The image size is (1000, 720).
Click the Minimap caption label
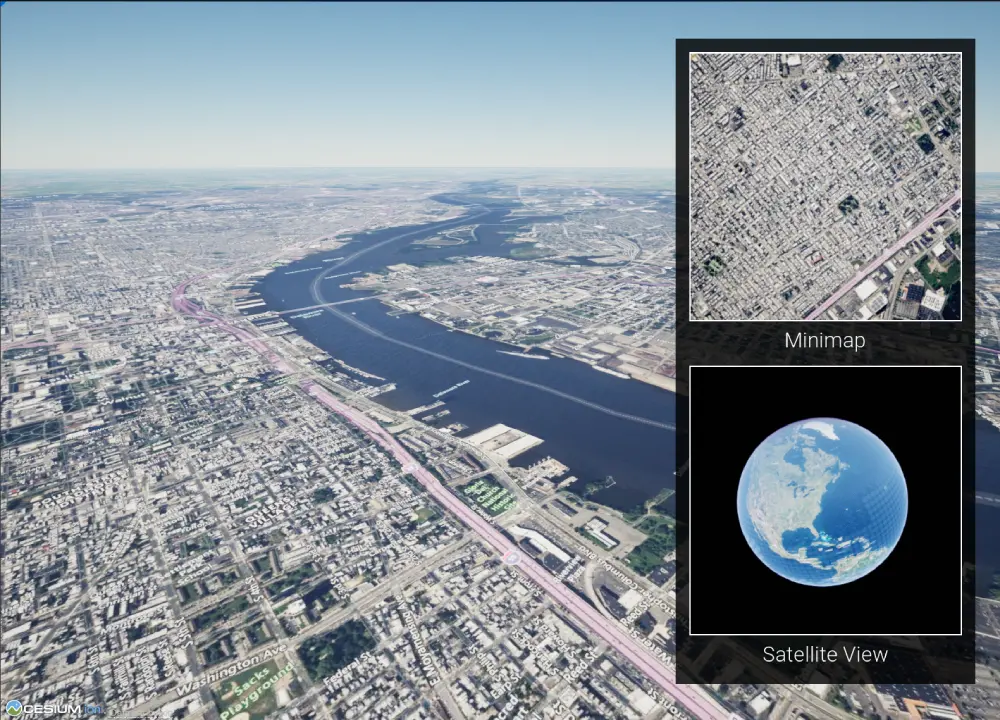pos(825,340)
